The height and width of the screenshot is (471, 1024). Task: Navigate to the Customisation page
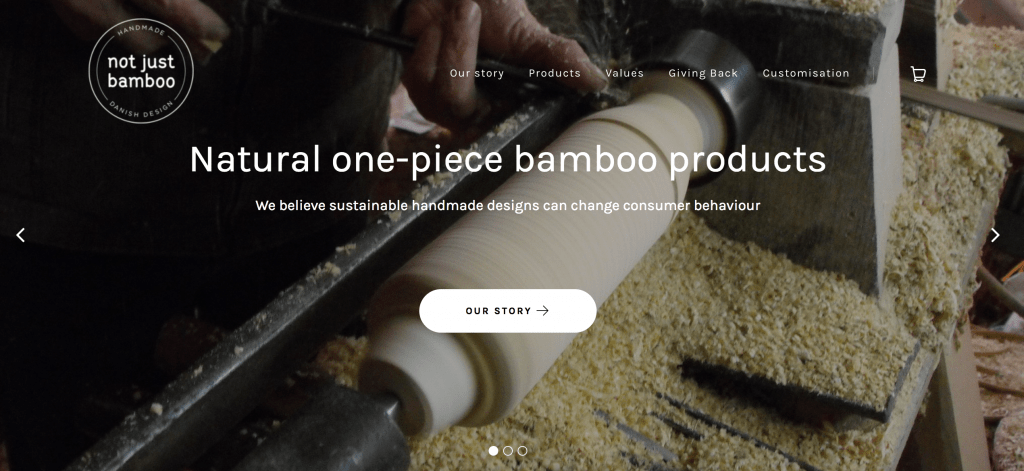pyautogui.click(x=806, y=73)
